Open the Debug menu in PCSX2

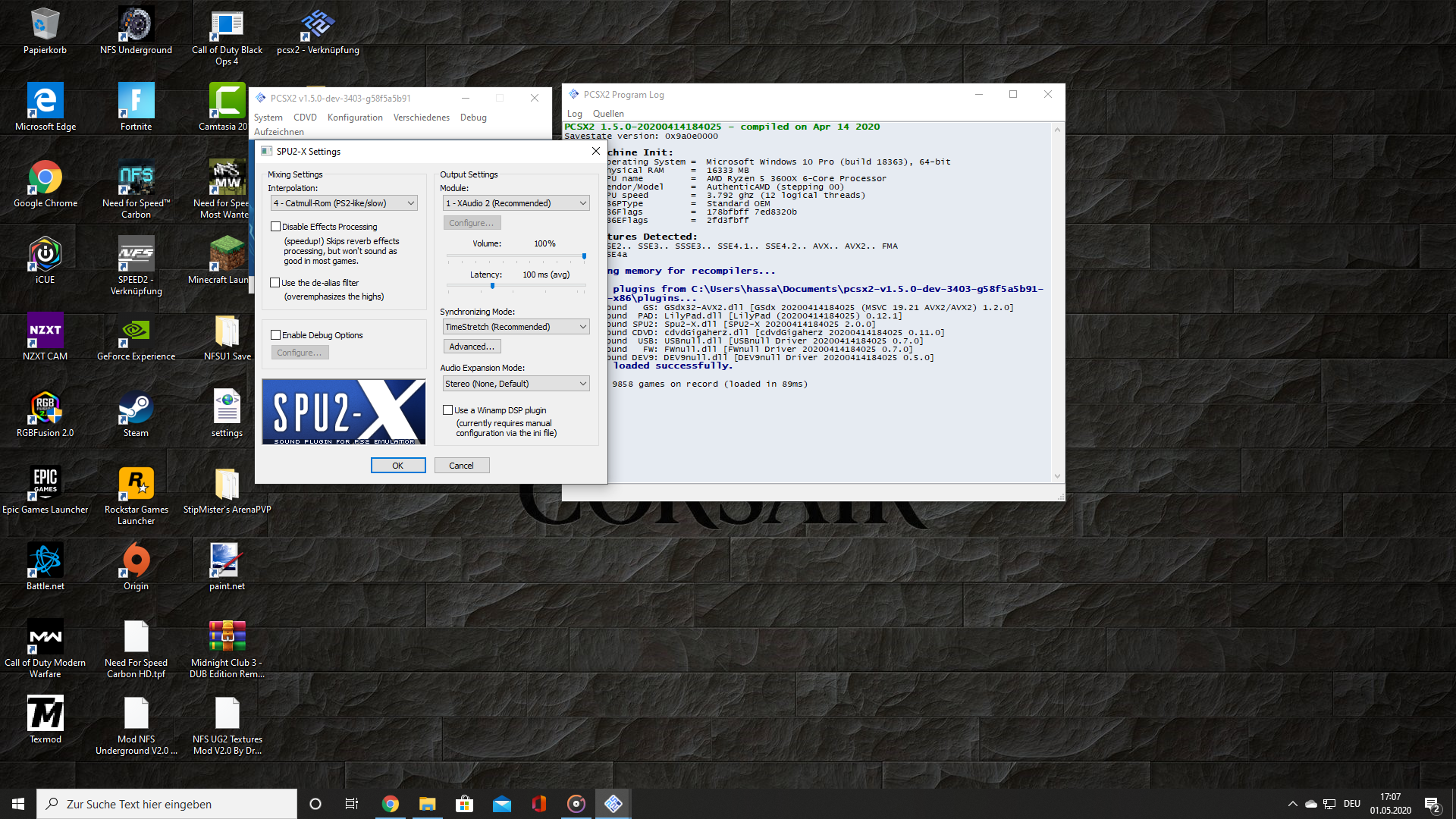pos(473,118)
